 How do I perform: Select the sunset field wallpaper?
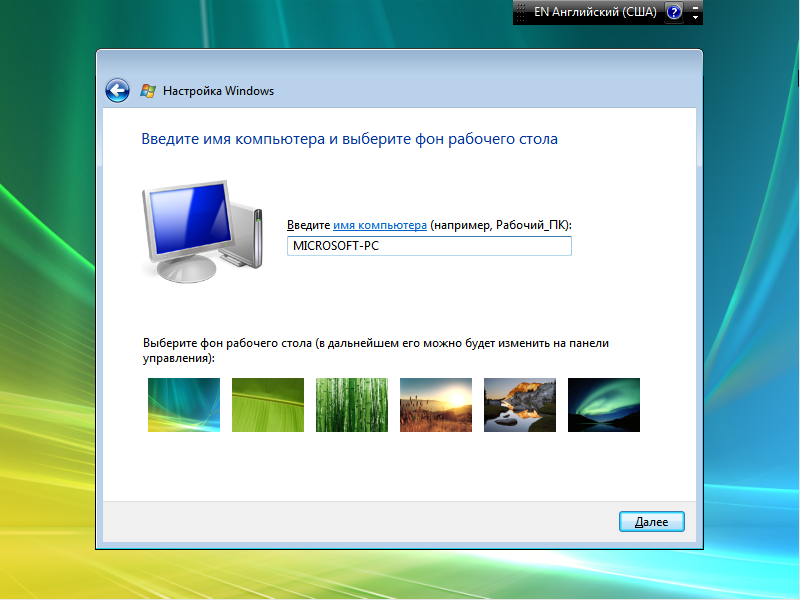point(436,405)
